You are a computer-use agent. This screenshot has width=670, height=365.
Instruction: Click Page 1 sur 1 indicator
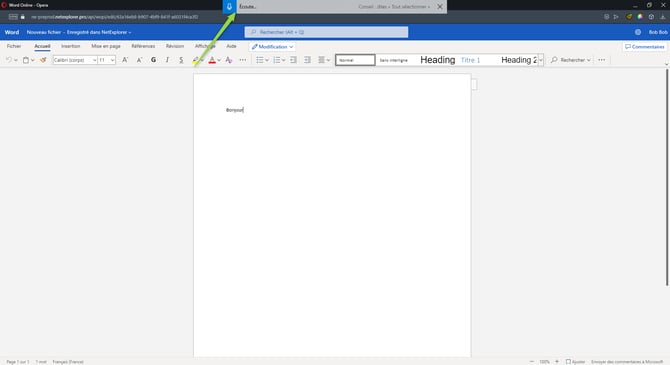pyautogui.click(x=18, y=362)
